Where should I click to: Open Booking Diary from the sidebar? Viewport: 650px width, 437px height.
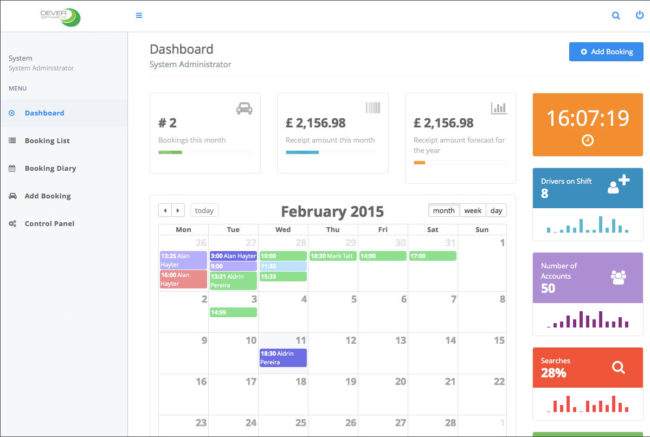[x=50, y=168]
